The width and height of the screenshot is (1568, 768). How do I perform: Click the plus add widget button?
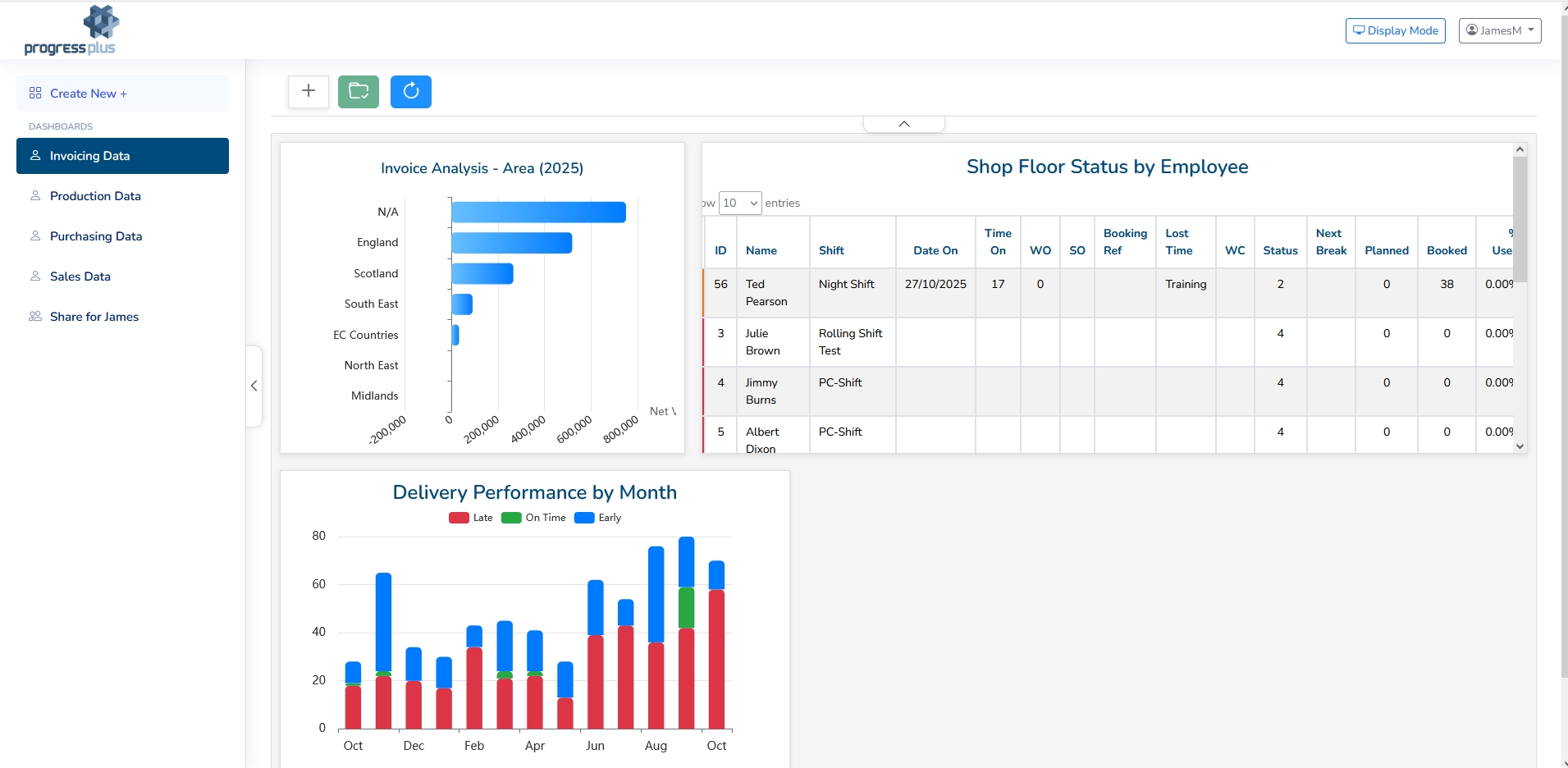tap(309, 91)
